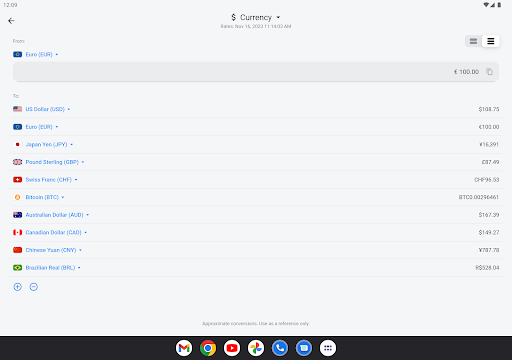Image resolution: width=512 pixels, height=360 pixels.
Task: Change the Japan Yen (JPY) target currency
Action: pyautogui.click(x=43, y=144)
